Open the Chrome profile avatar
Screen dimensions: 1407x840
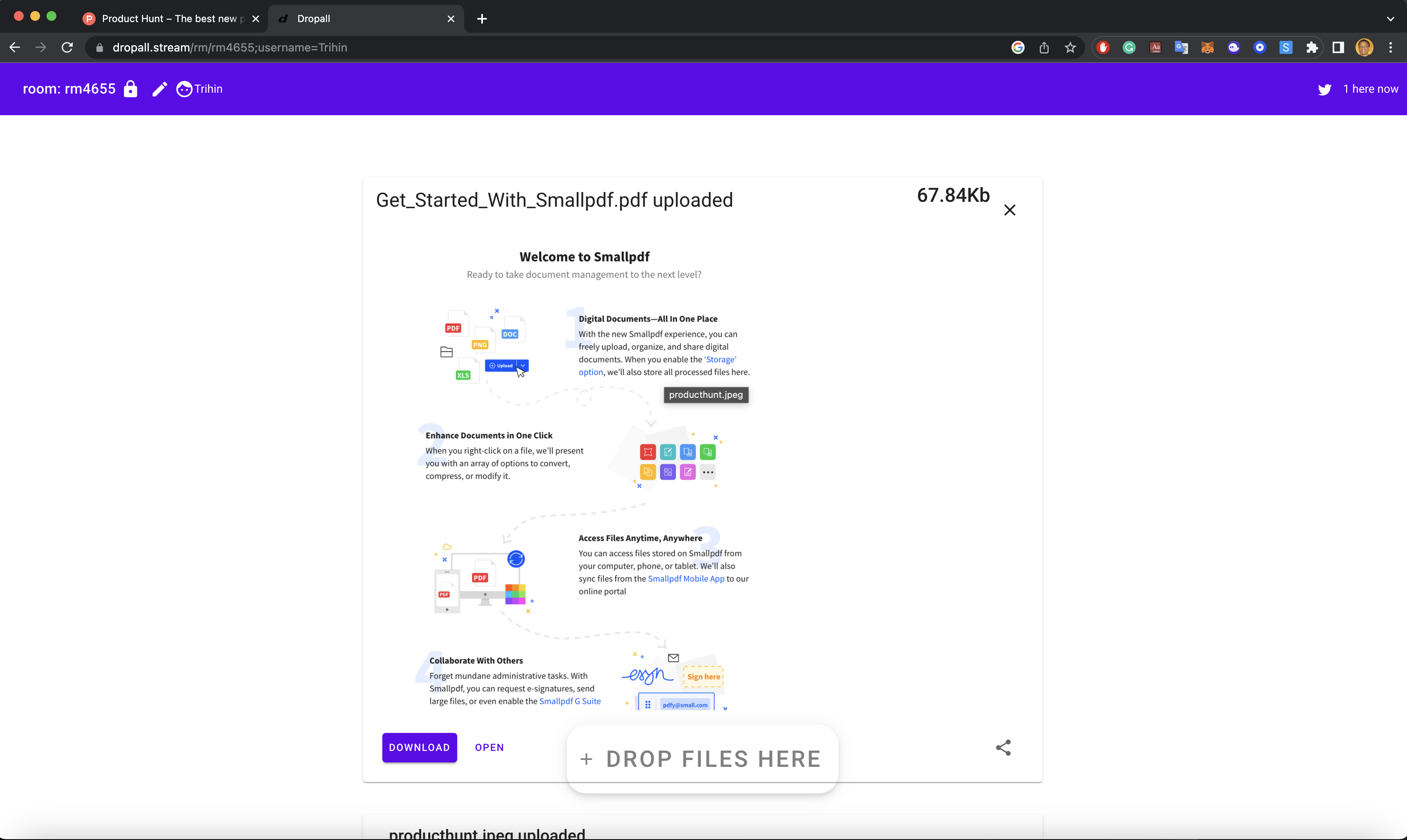click(x=1365, y=47)
